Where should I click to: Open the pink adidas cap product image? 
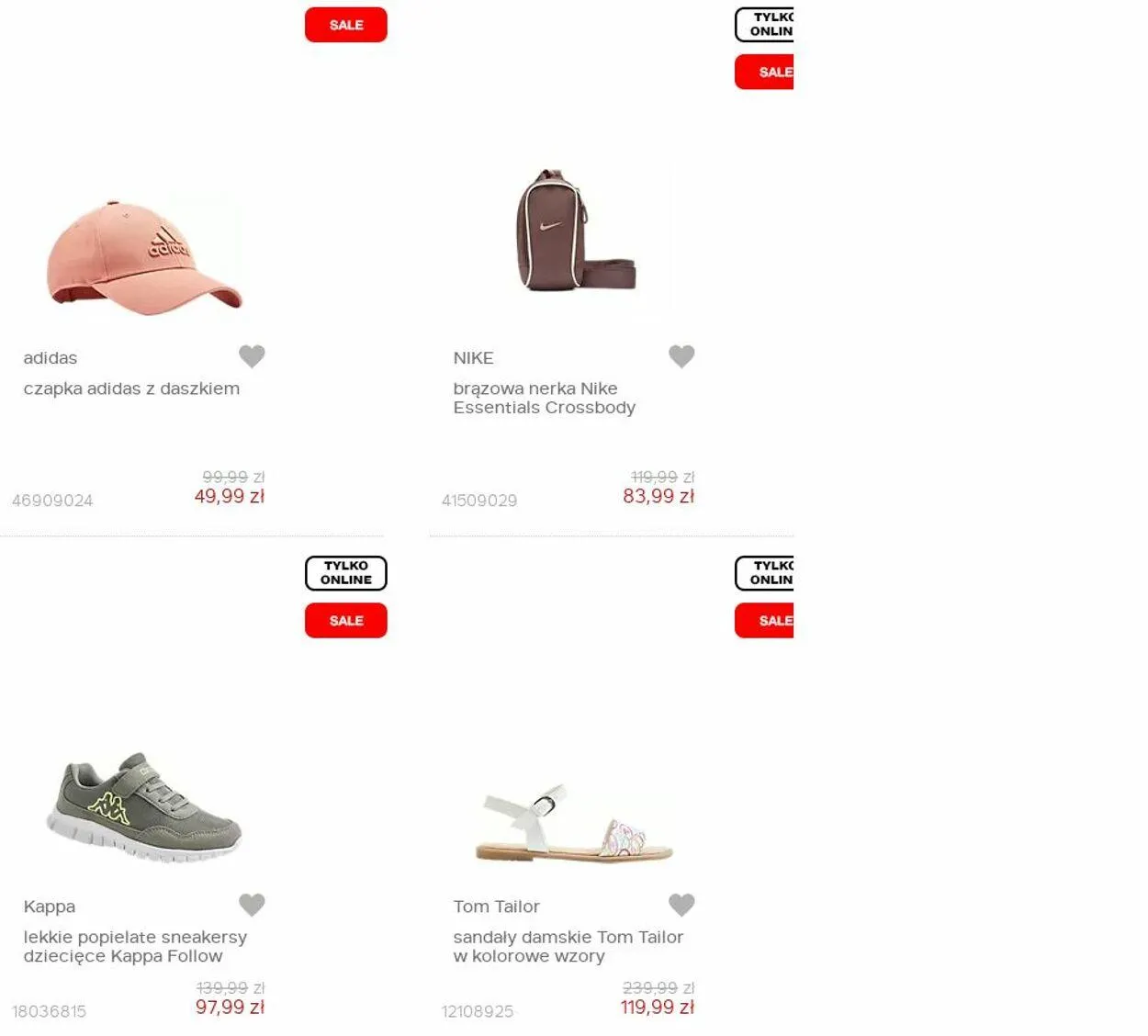tap(144, 256)
